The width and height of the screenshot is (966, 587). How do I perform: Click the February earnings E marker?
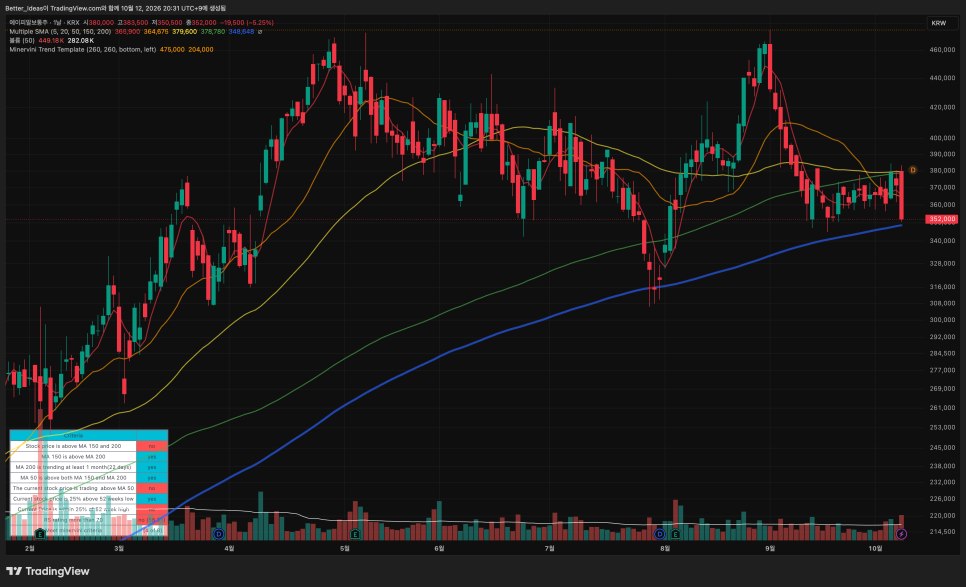pos(40,533)
